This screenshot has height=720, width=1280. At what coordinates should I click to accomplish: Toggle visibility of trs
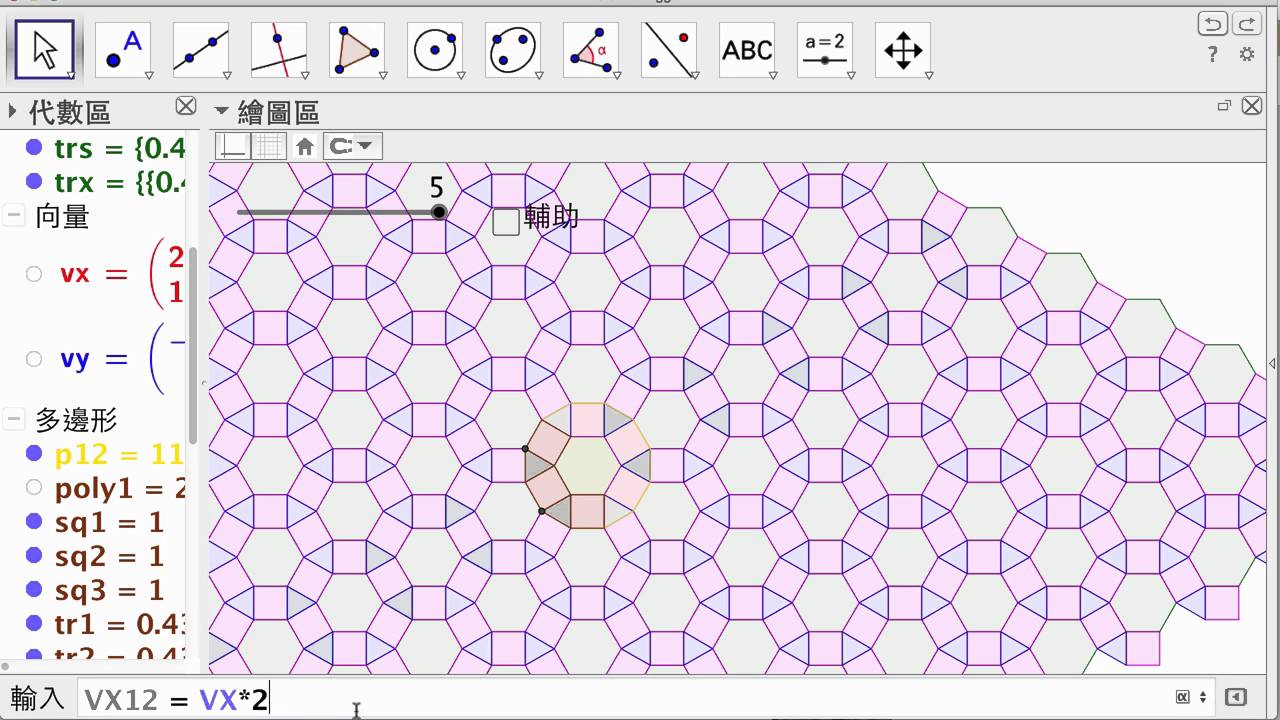click(x=34, y=148)
